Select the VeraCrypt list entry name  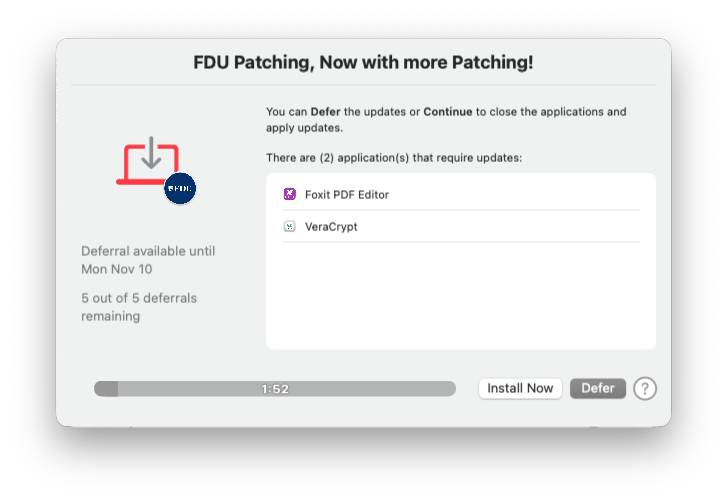click(331, 226)
